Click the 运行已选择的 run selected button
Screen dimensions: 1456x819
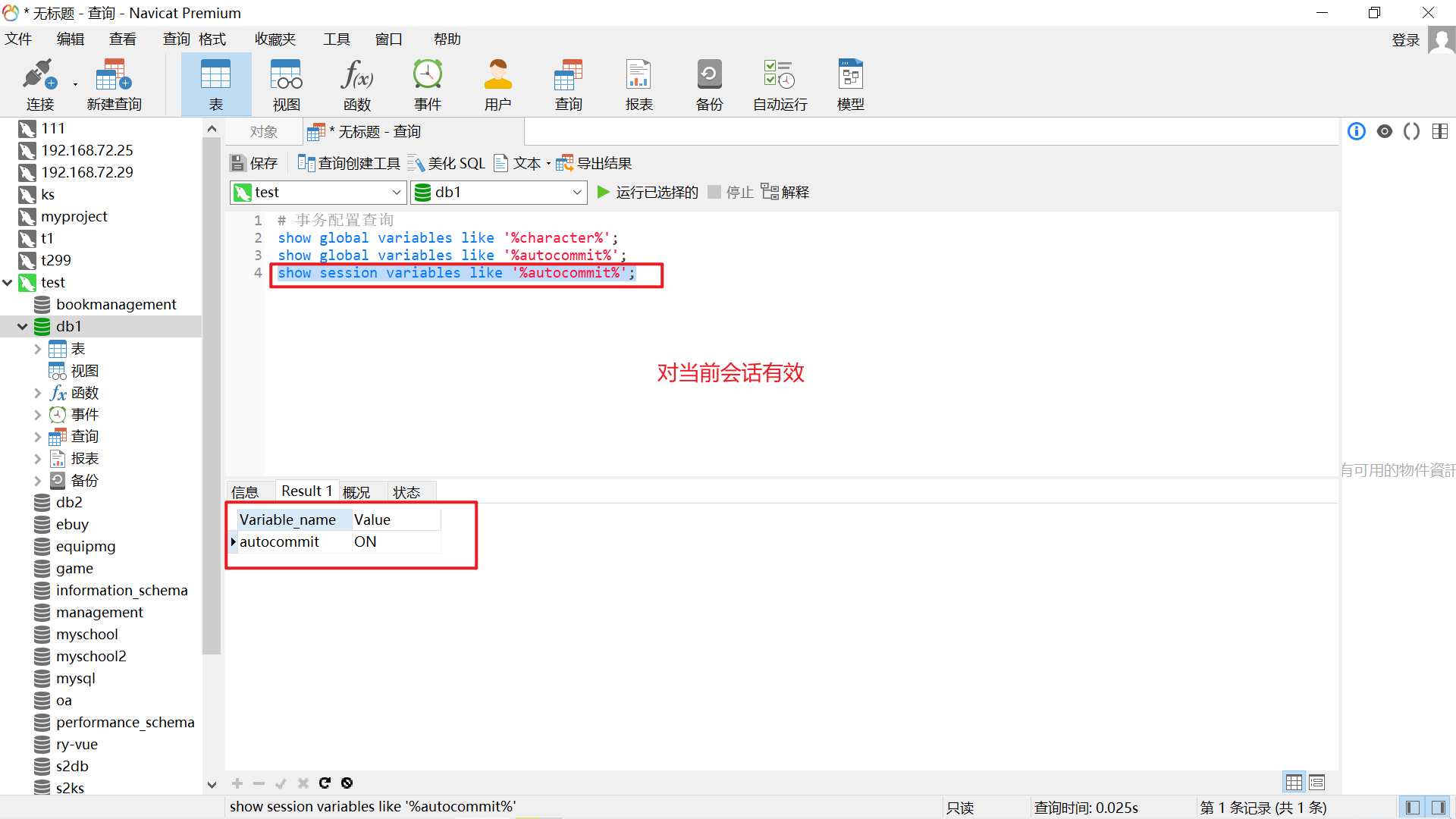(647, 193)
